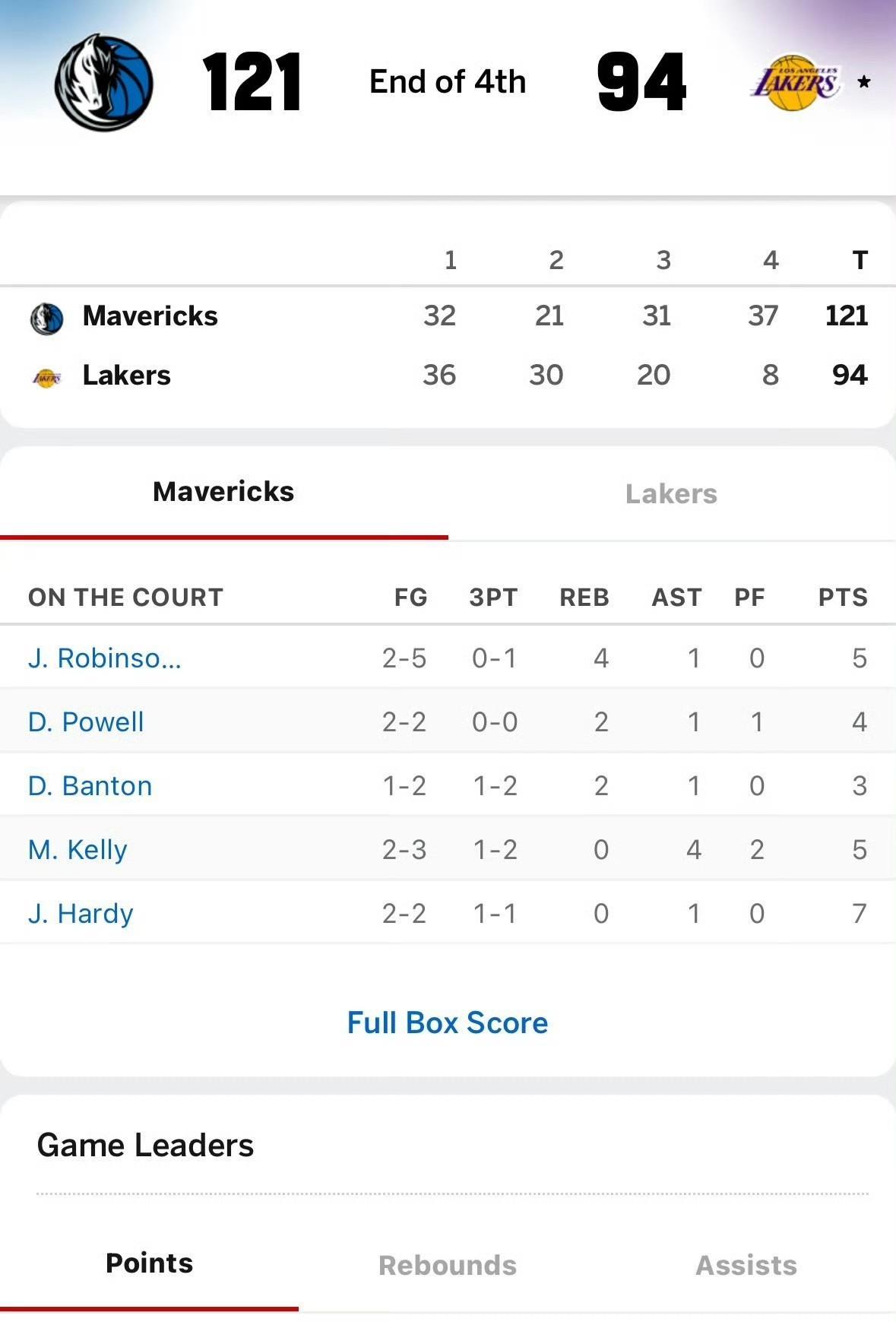Tap Lakers team name in linescore
The width and height of the screenshot is (896, 1322).
click(x=127, y=376)
